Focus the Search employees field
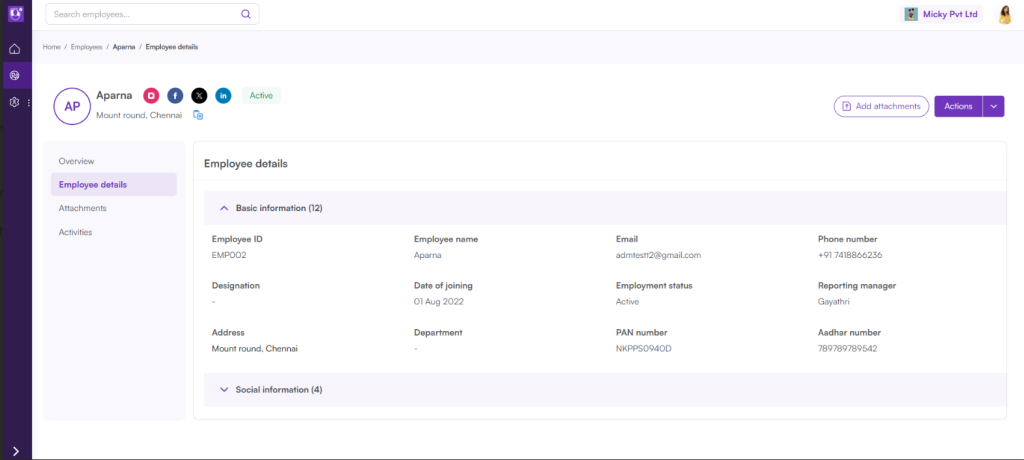This screenshot has height=460, width=1024. pos(152,14)
